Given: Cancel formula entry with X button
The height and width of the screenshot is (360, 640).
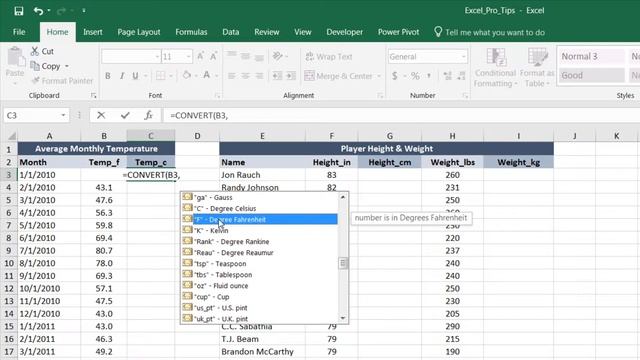Looking at the screenshot, I should (x=101, y=116).
